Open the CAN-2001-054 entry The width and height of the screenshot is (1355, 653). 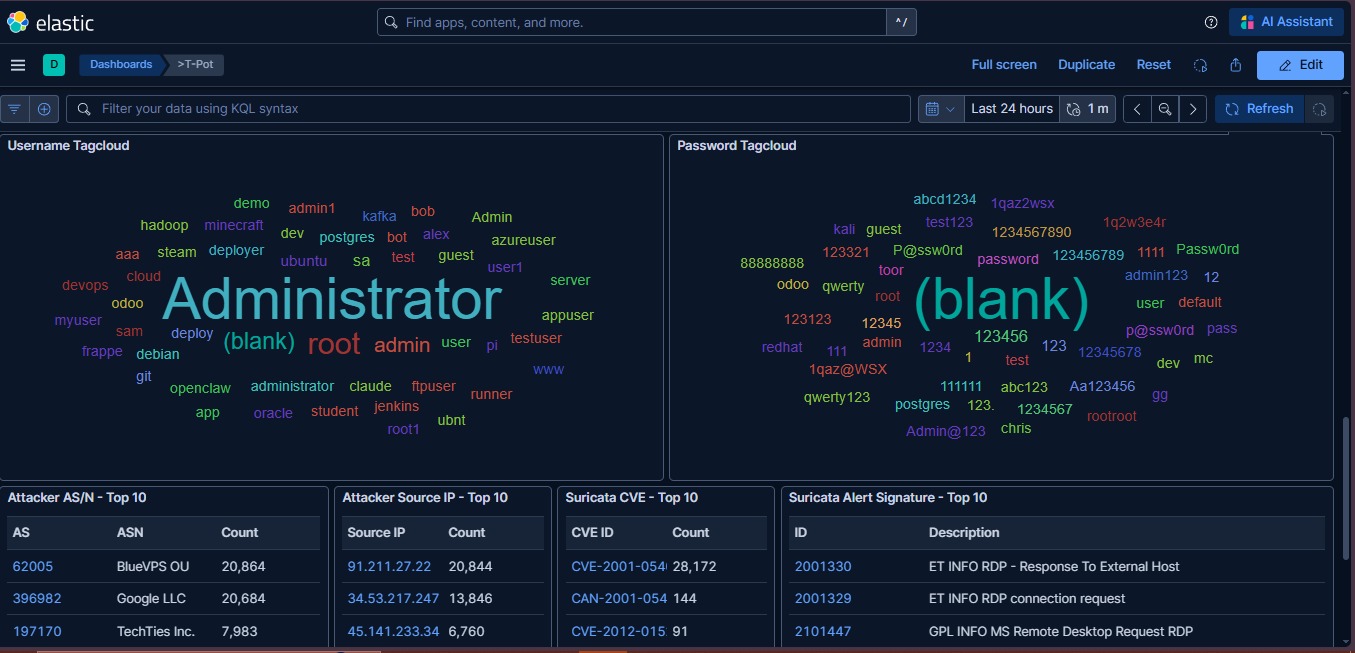pyautogui.click(x=618, y=599)
